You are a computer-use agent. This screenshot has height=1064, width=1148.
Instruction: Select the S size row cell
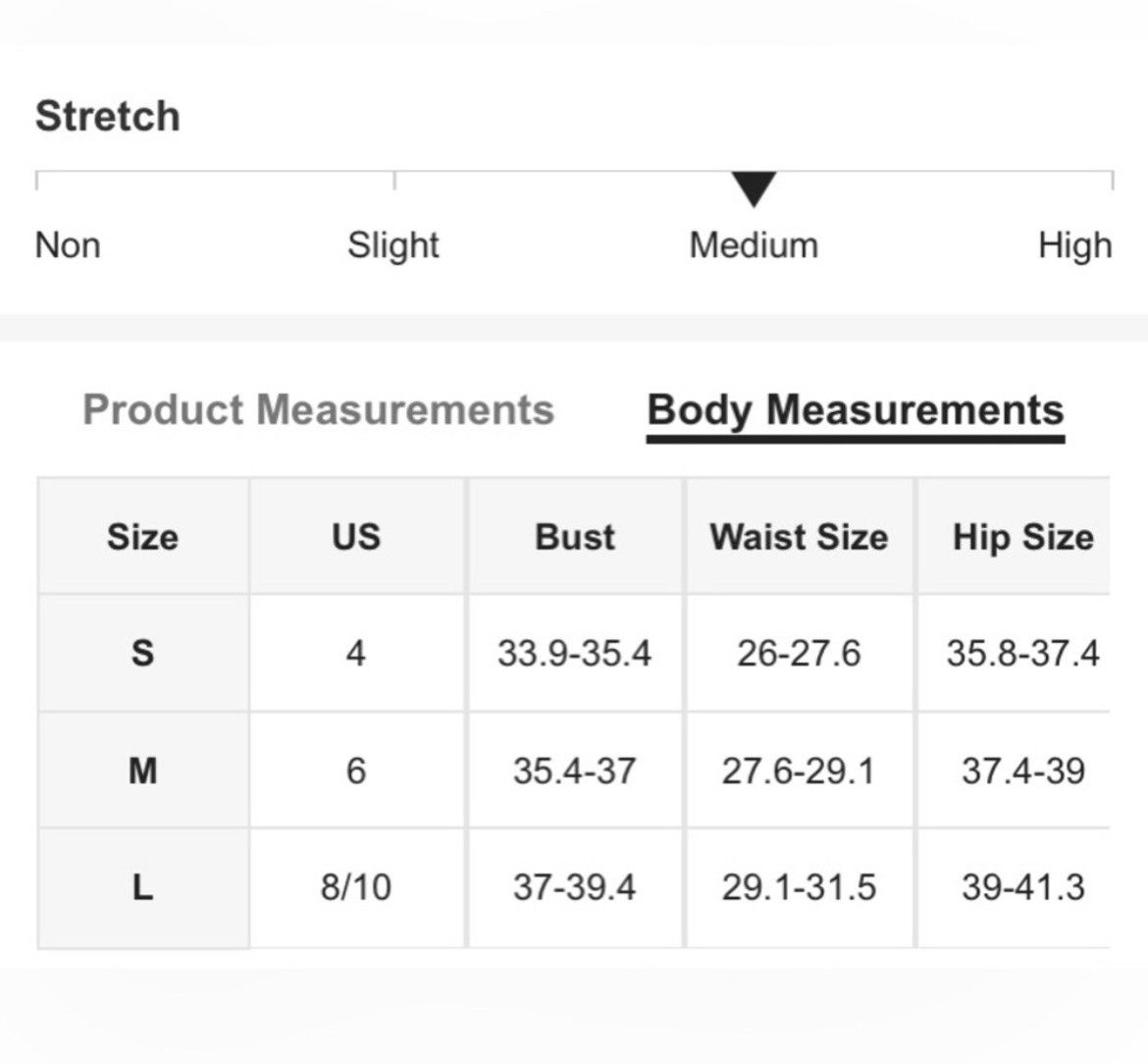click(143, 653)
